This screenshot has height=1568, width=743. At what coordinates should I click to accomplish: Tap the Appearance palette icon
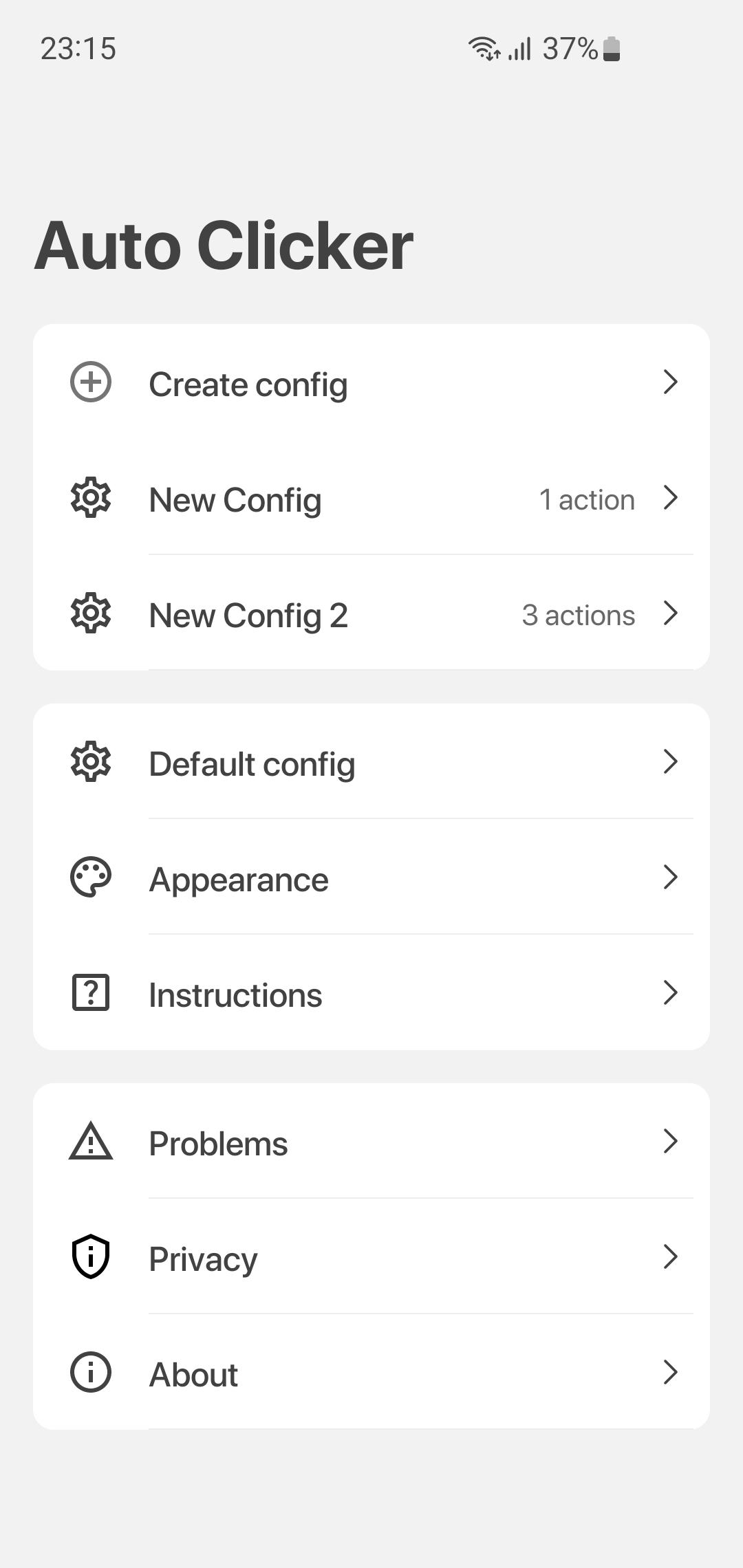pyautogui.click(x=91, y=877)
